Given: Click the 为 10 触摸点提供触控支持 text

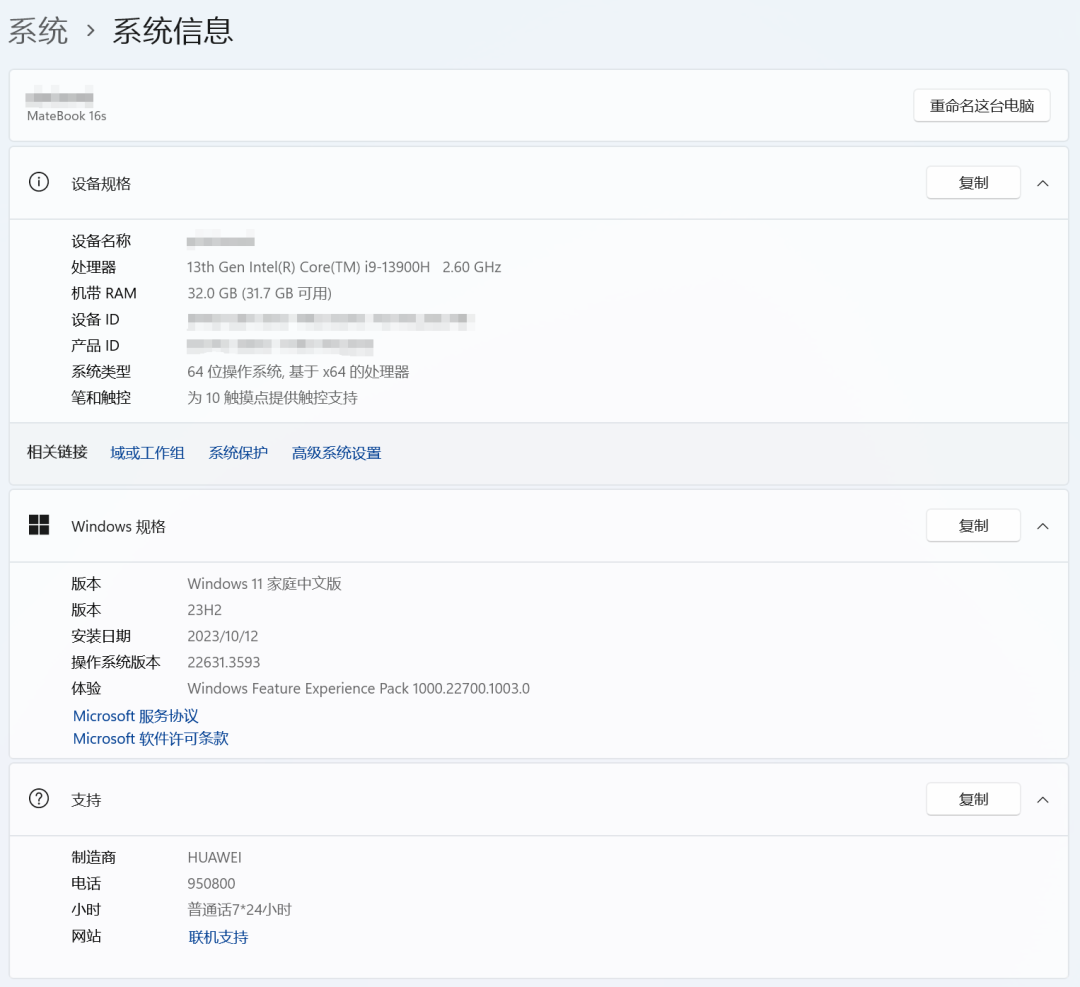Looking at the screenshot, I should 273,398.
